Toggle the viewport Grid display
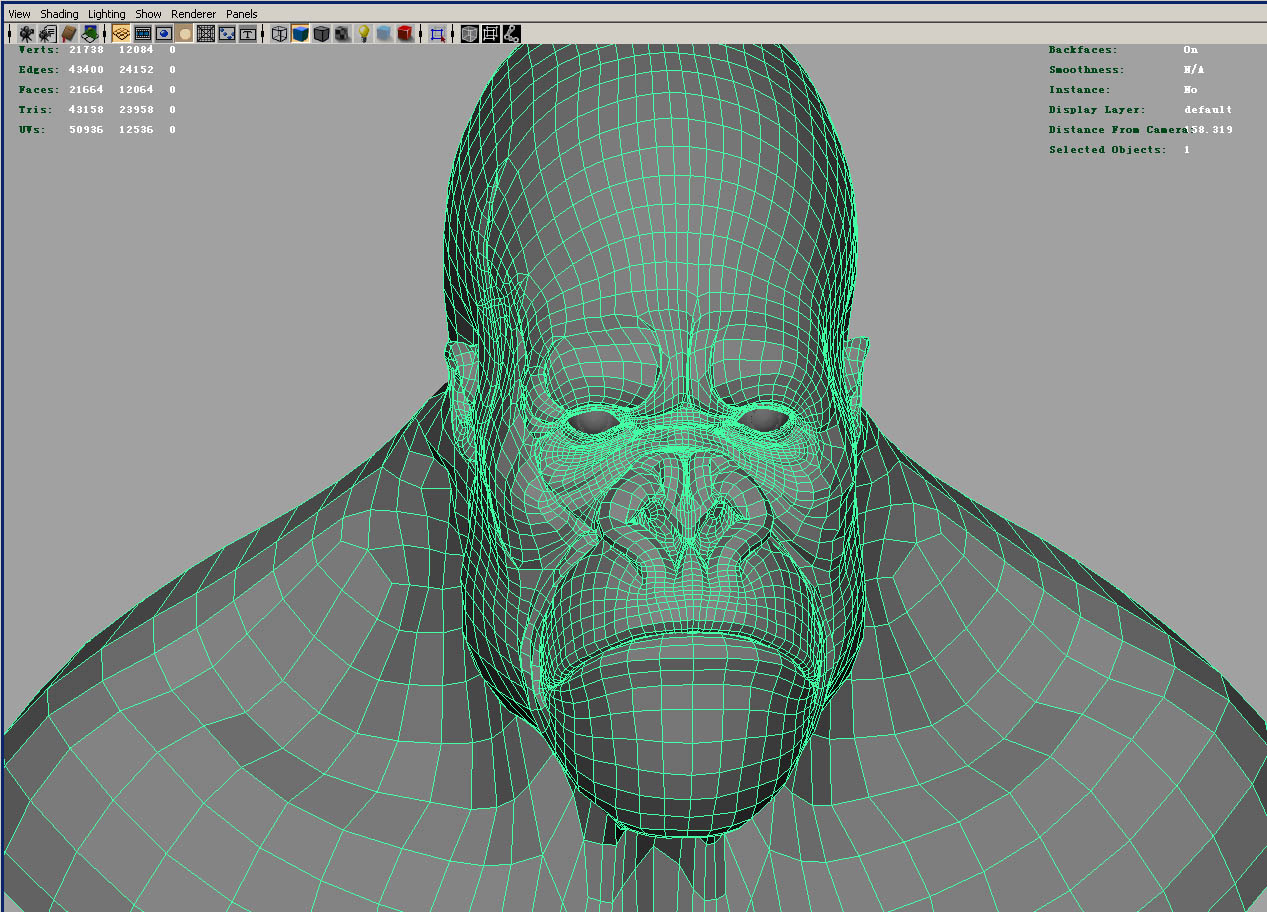 click(121, 34)
